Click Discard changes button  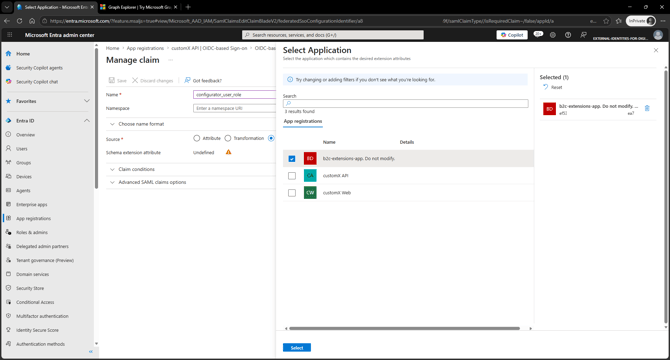pos(153,81)
